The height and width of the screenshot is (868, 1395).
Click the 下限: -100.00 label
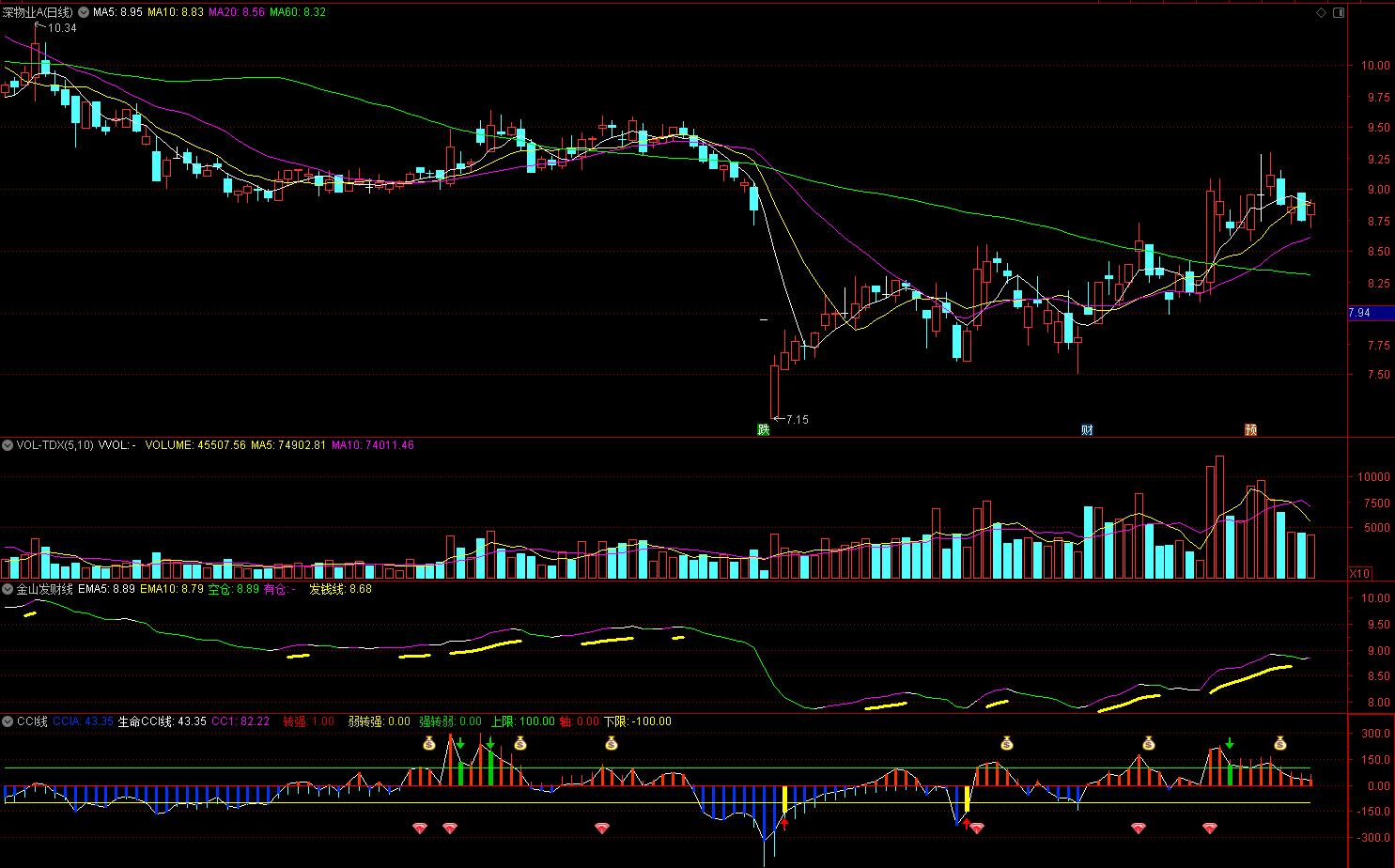[x=638, y=721]
